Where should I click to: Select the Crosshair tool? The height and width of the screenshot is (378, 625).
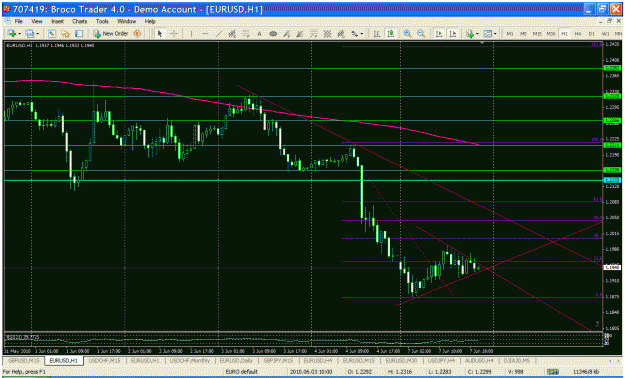174,34
